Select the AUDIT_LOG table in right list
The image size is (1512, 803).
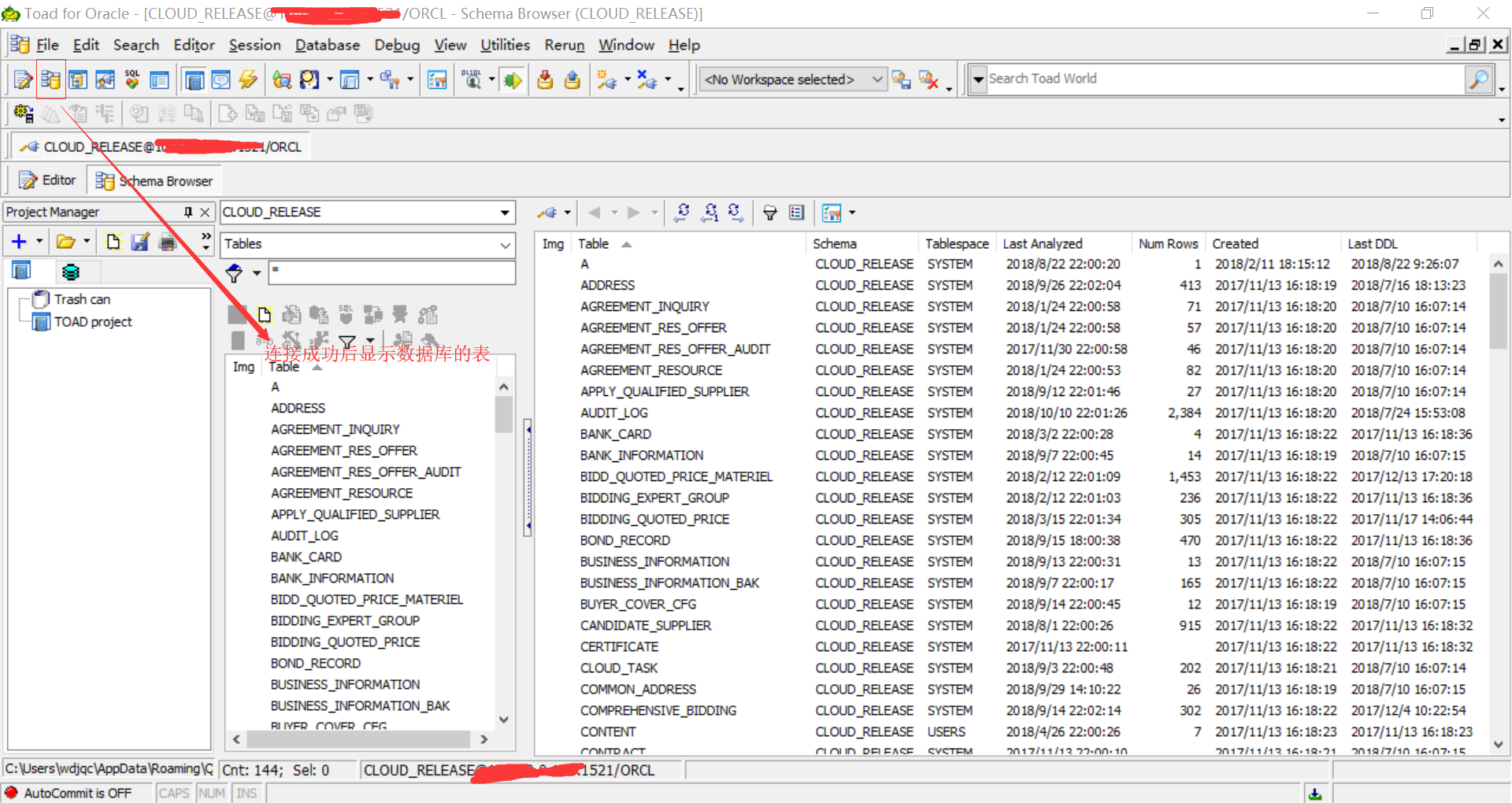click(x=613, y=413)
